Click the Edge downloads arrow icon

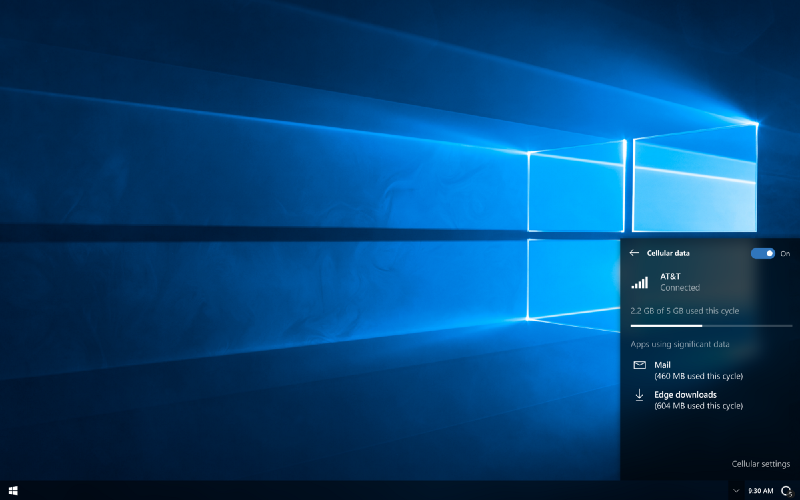[x=640, y=396]
